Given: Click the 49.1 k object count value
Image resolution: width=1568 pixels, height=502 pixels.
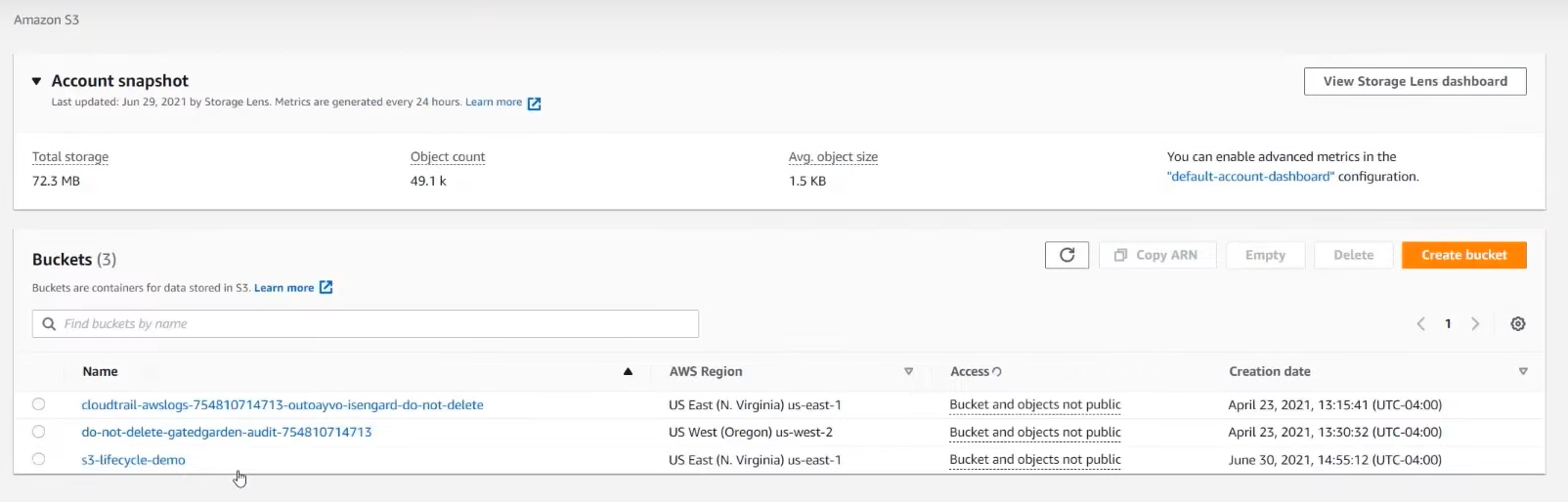Looking at the screenshot, I should pos(428,182).
